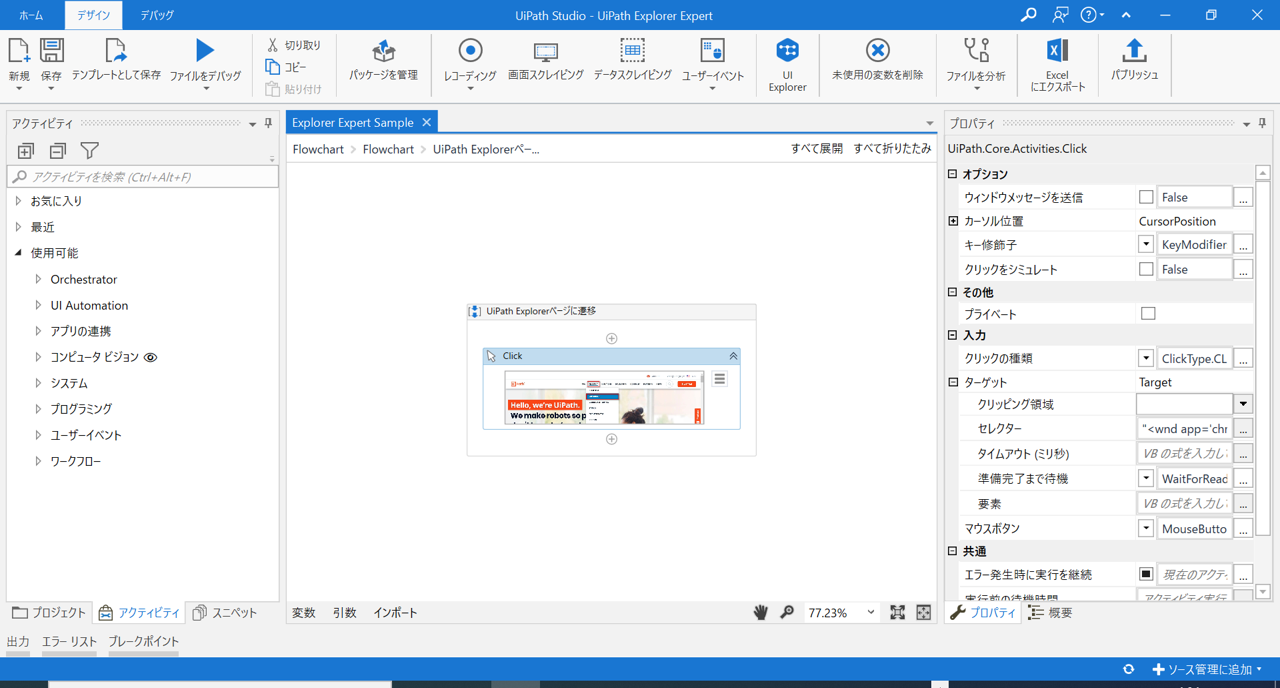Click the activities search field
This screenshot has width=1280, height=688.
[143, 177]
